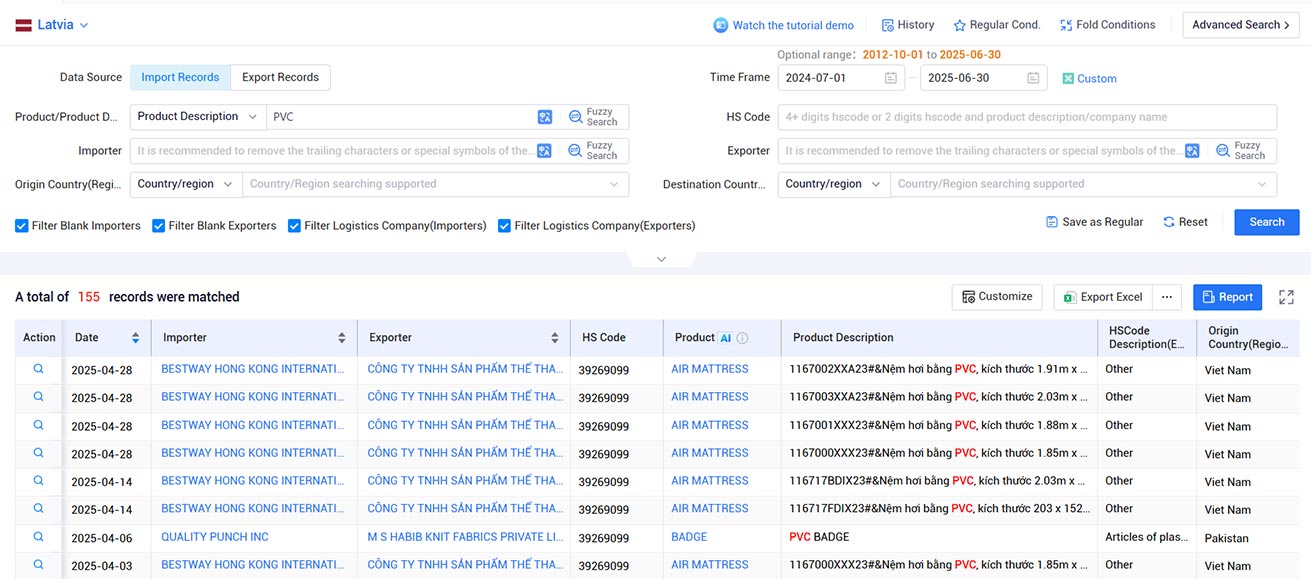
Task: Toggle Filter Logistics Company(Importers) checkbox
Action: click(x=294, y=226)
